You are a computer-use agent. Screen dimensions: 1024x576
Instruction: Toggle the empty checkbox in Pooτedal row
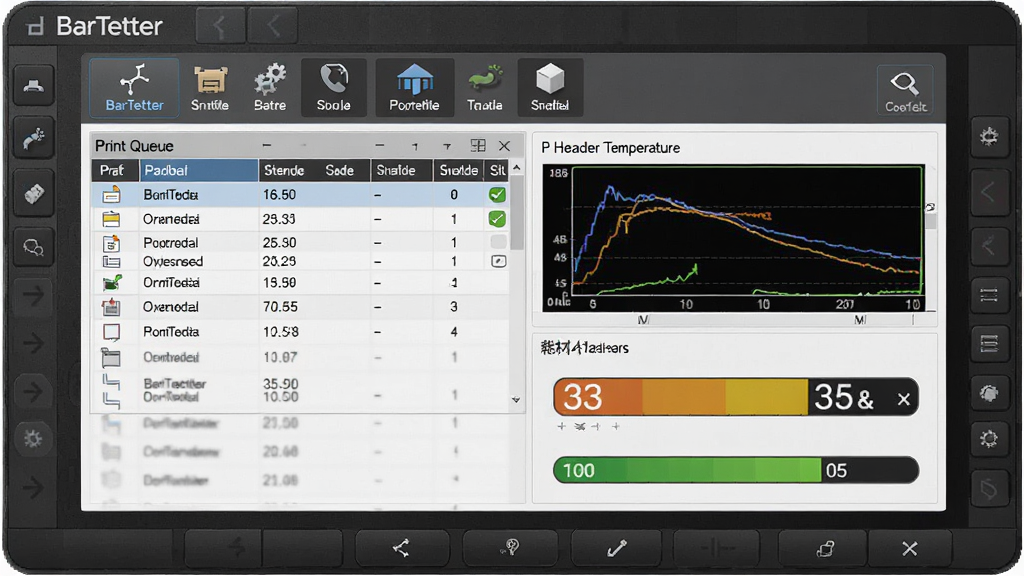click(498, 242)
